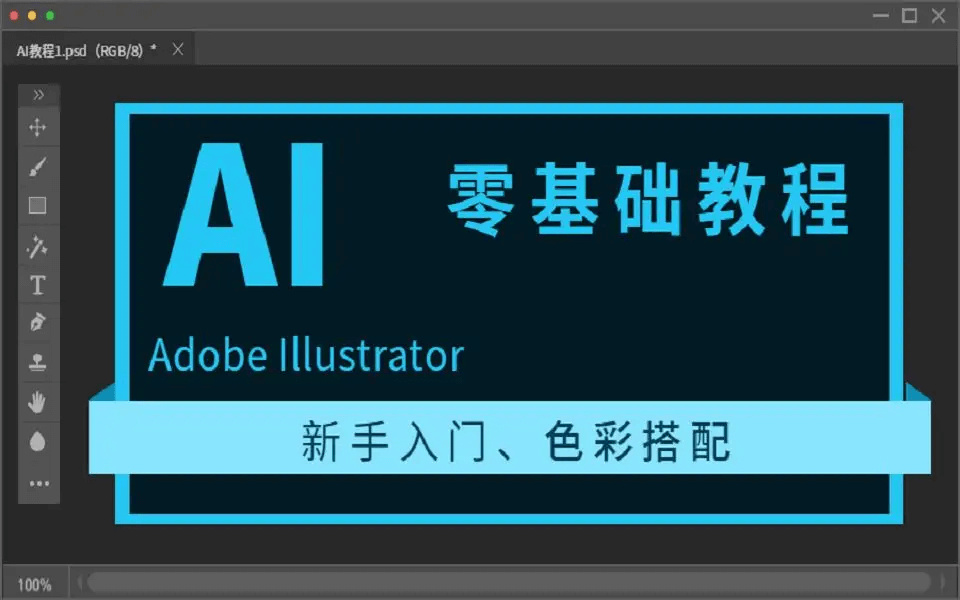Click the green traffic-light dot

pyautogui.click(x=50, y=15)
